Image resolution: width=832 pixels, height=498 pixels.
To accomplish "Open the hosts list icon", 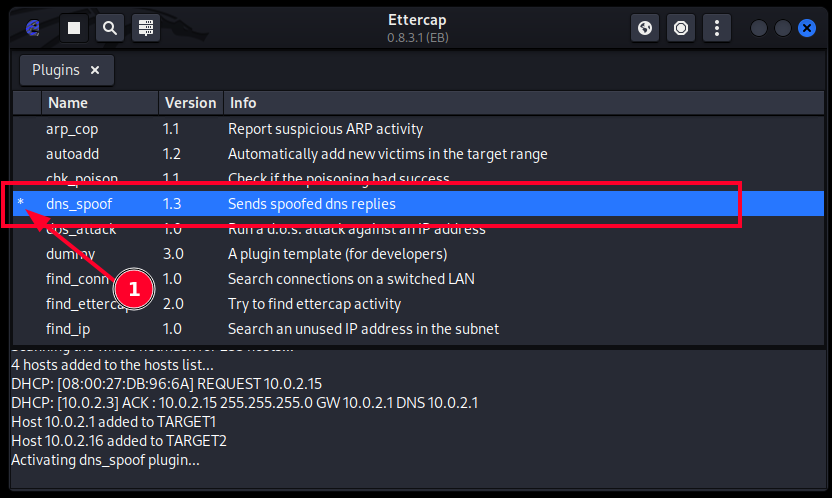I will [145, 28].
